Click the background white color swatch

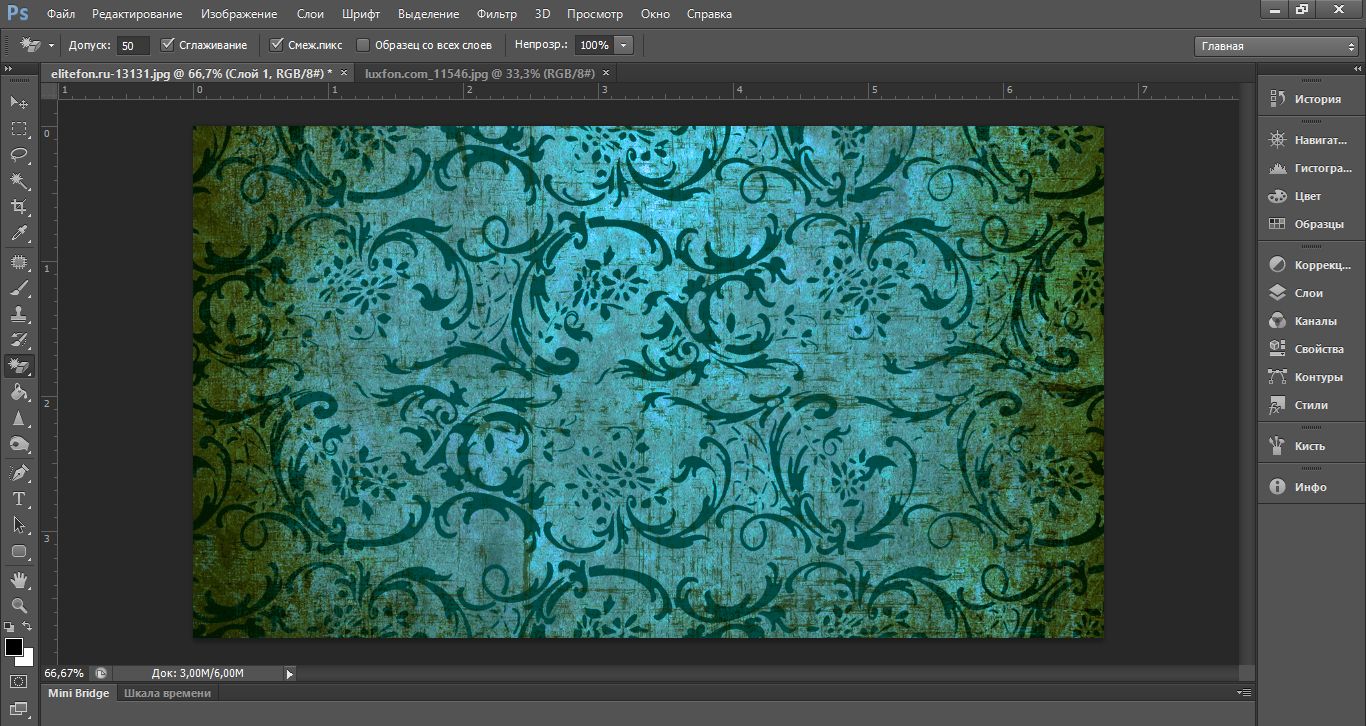(x=27, y=659)
